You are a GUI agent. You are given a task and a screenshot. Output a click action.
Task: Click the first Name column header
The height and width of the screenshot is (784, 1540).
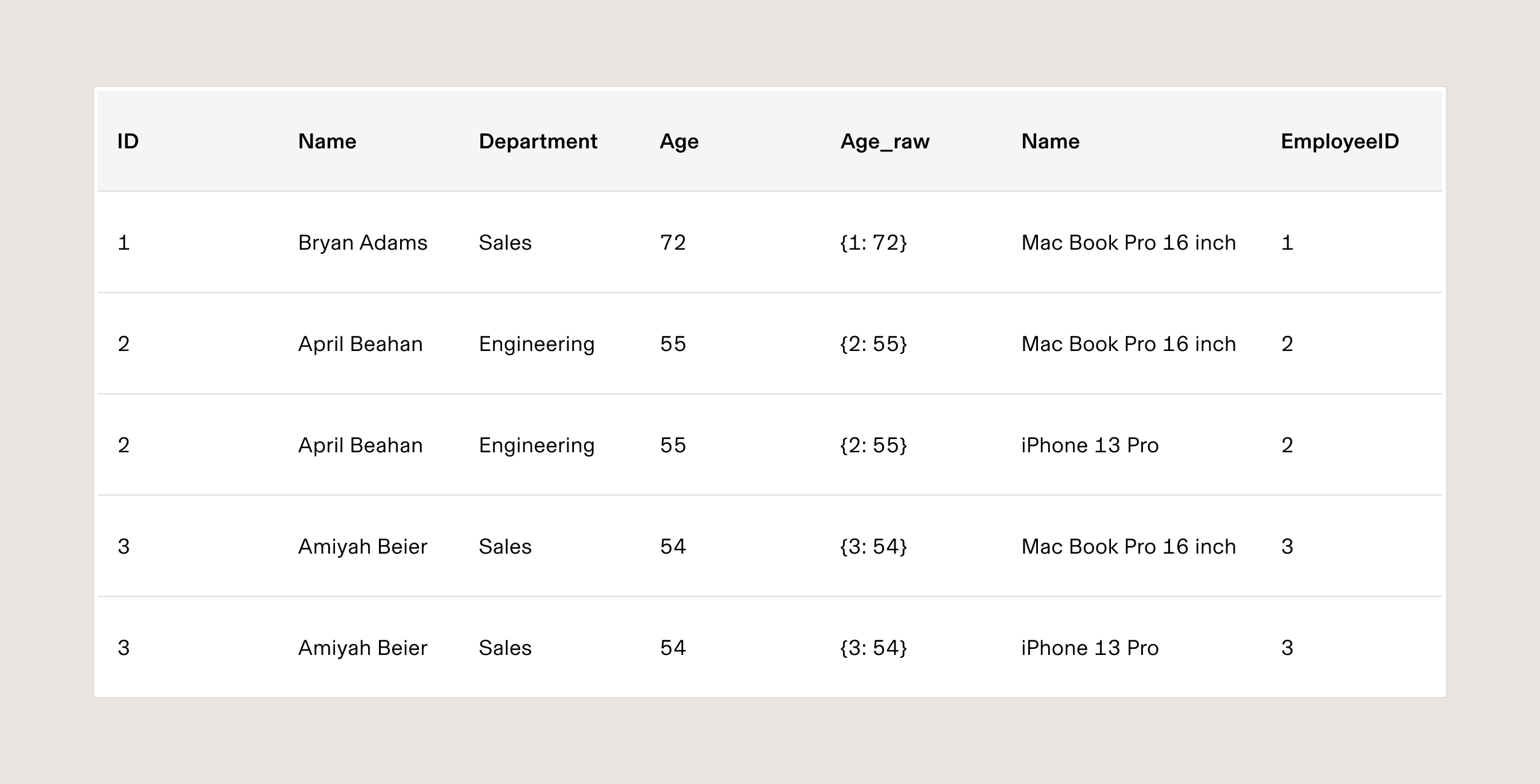click(327, 141)
